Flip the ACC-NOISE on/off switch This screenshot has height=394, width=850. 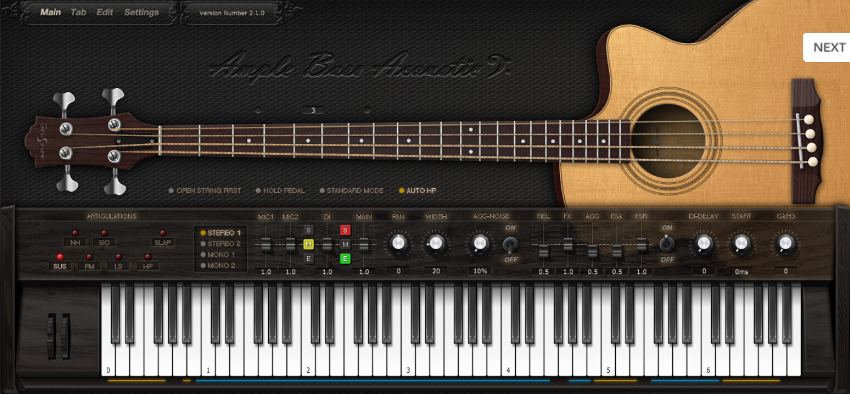510,244
